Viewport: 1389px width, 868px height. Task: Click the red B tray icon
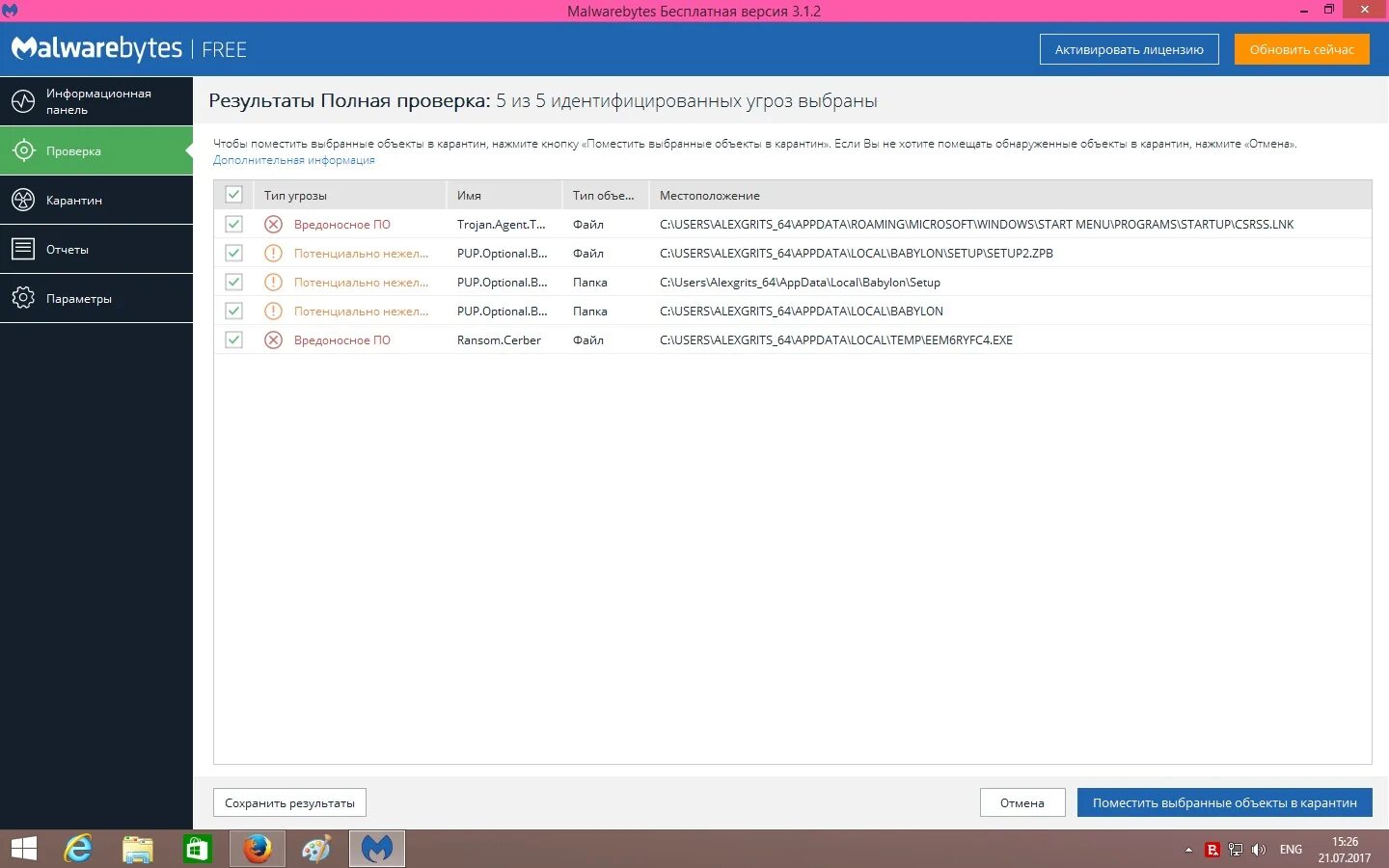[1212, 850]
